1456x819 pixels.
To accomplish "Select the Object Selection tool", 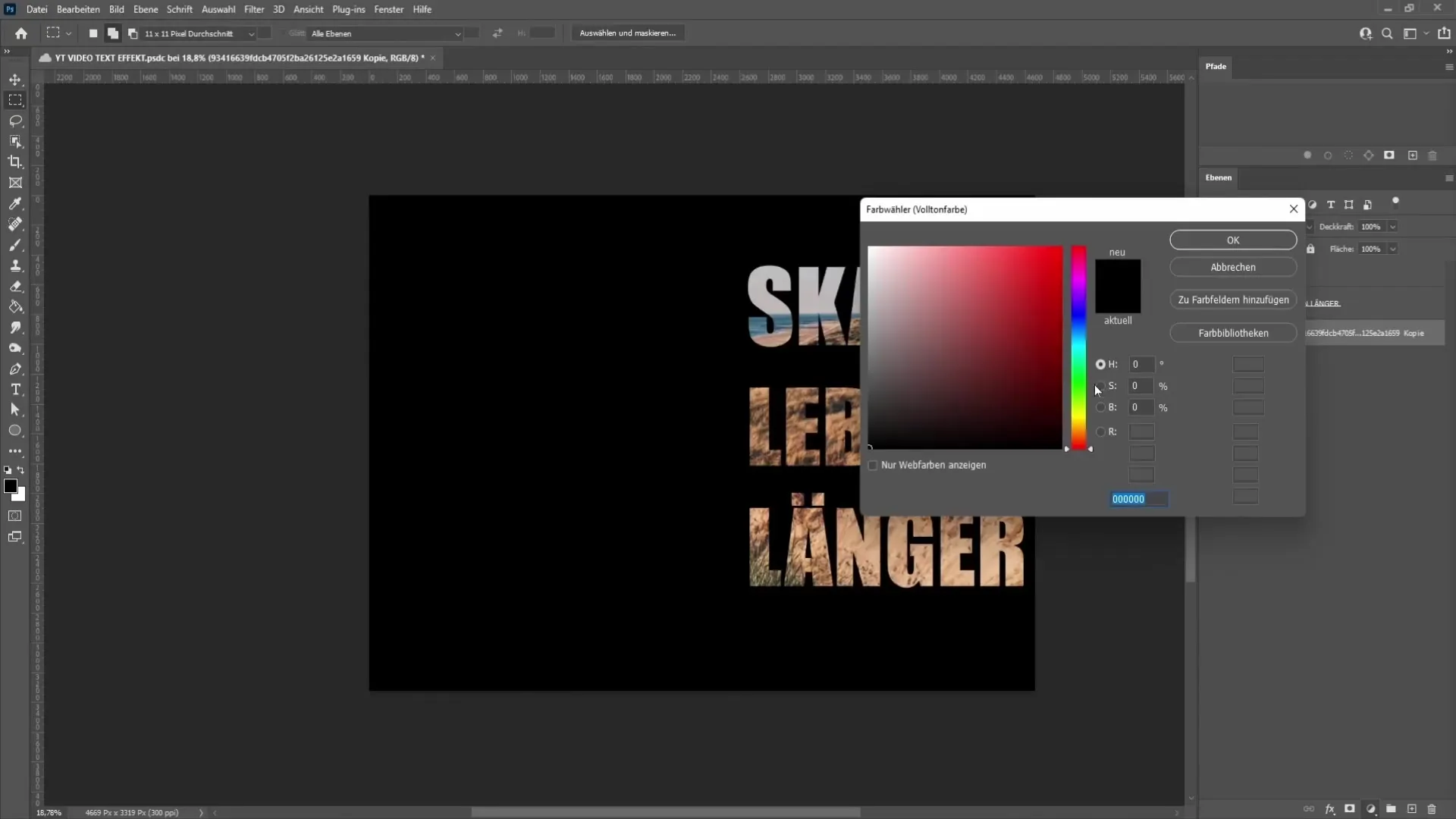I will pos(15,141).
